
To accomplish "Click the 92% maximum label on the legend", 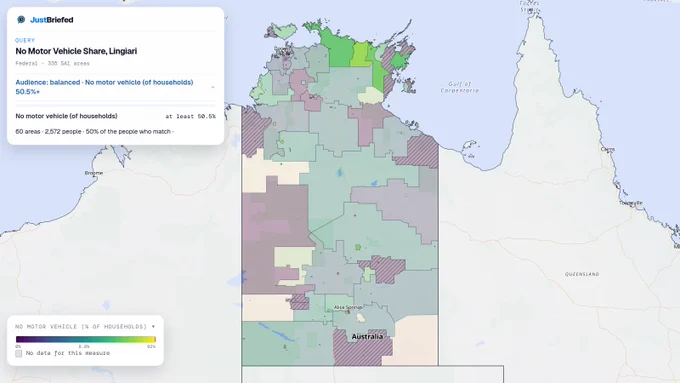I will pyautogui.click(x=151, y=347).
